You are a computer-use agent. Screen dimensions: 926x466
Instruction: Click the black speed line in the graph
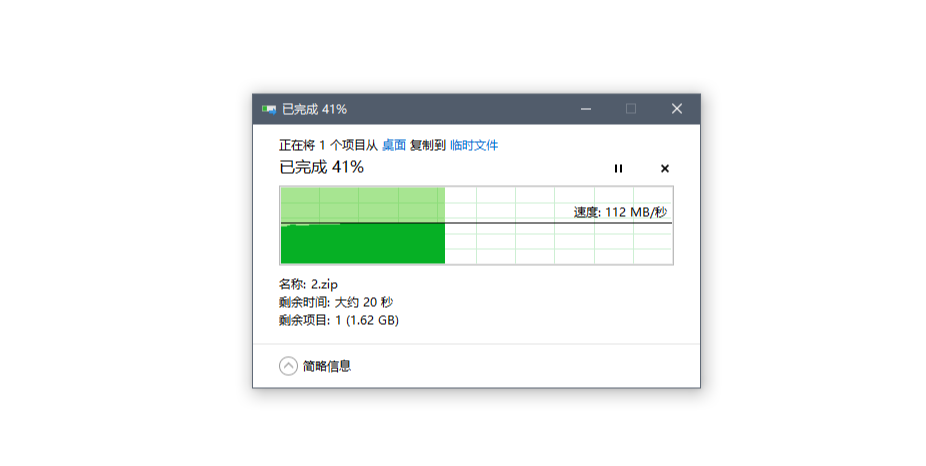476,223
